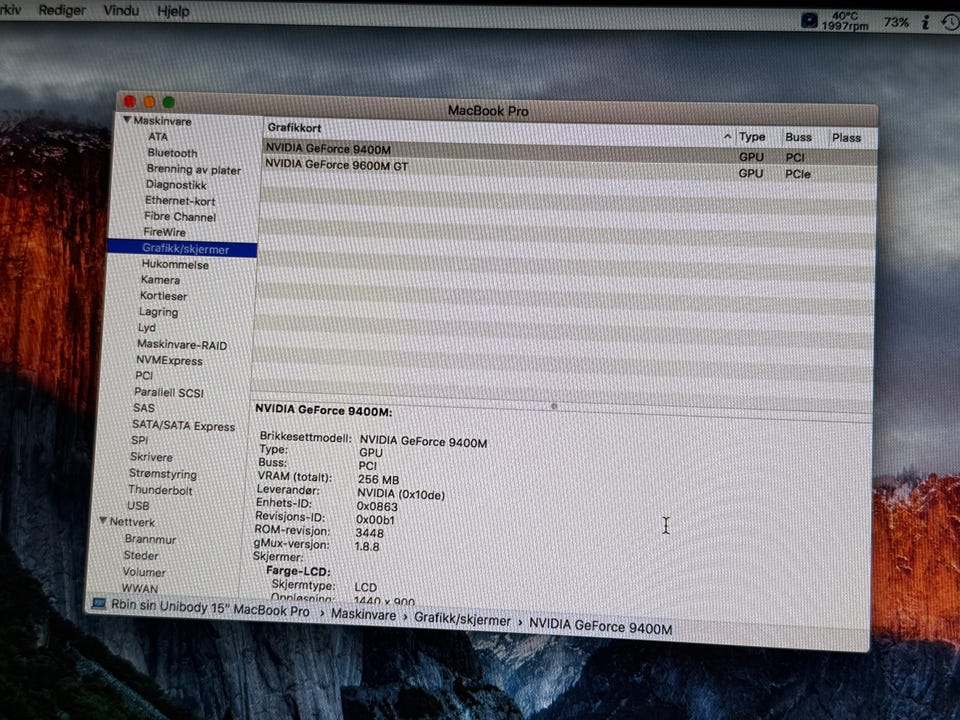Select Parallell SCSI in the sidebar
The image size is (960, 720).
(x=169, y=392)
